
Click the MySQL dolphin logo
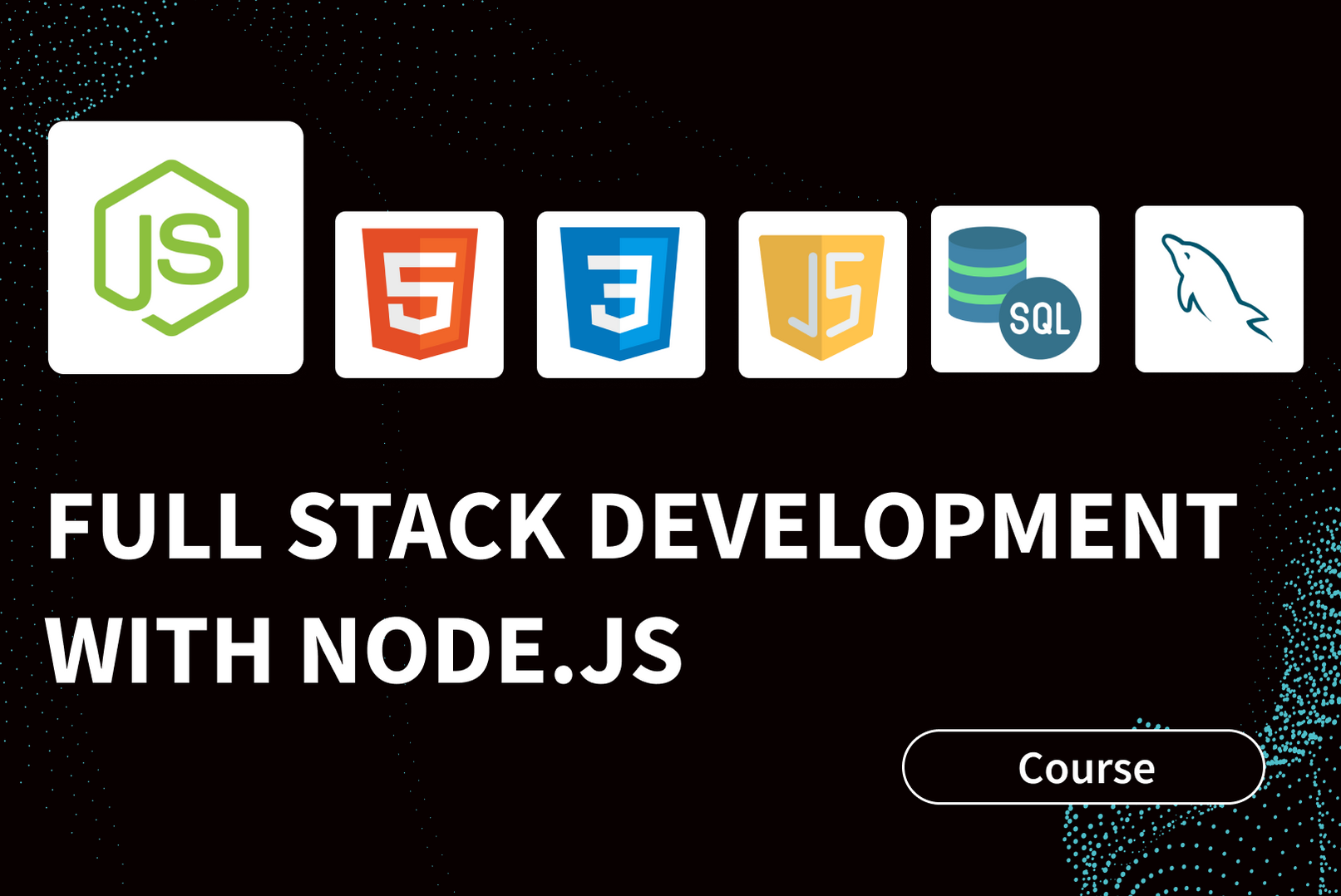click(x=1217, y=288)
